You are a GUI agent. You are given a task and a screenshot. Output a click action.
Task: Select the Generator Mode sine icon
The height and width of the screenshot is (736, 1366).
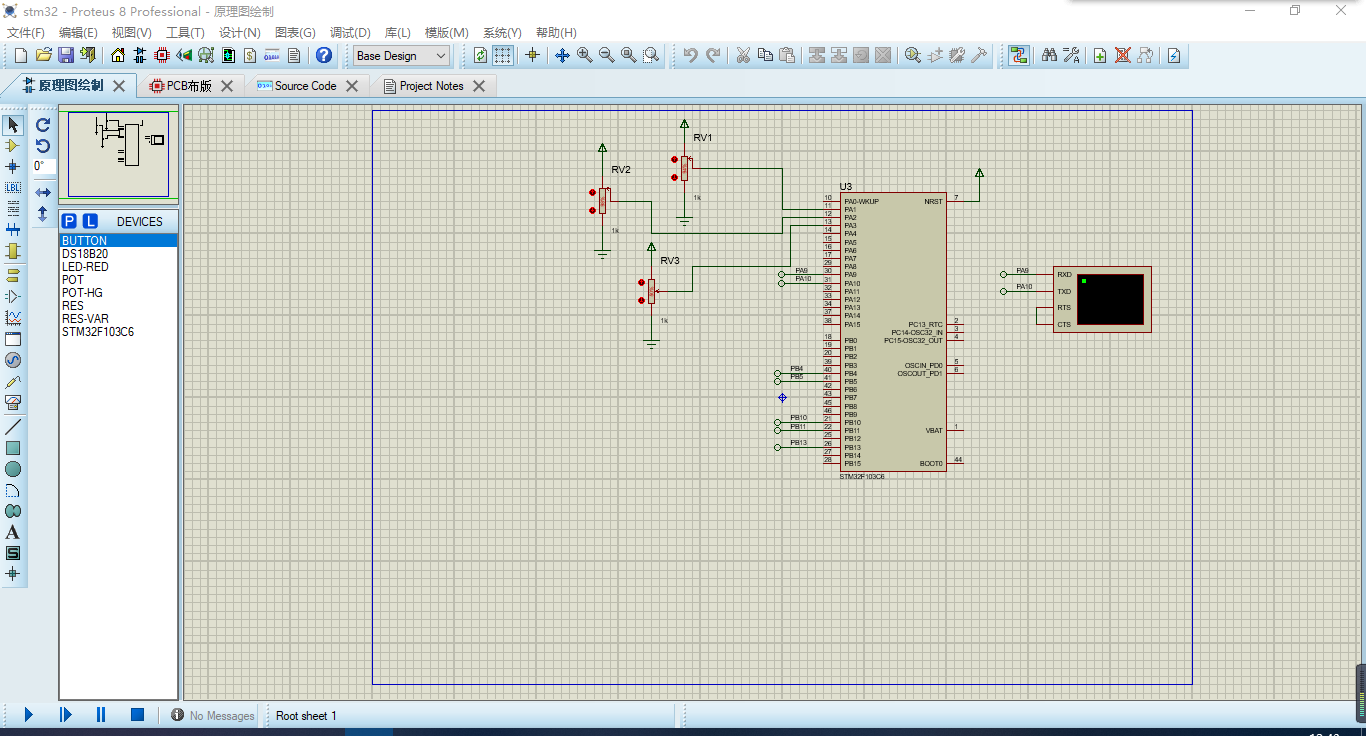[13, 360]
